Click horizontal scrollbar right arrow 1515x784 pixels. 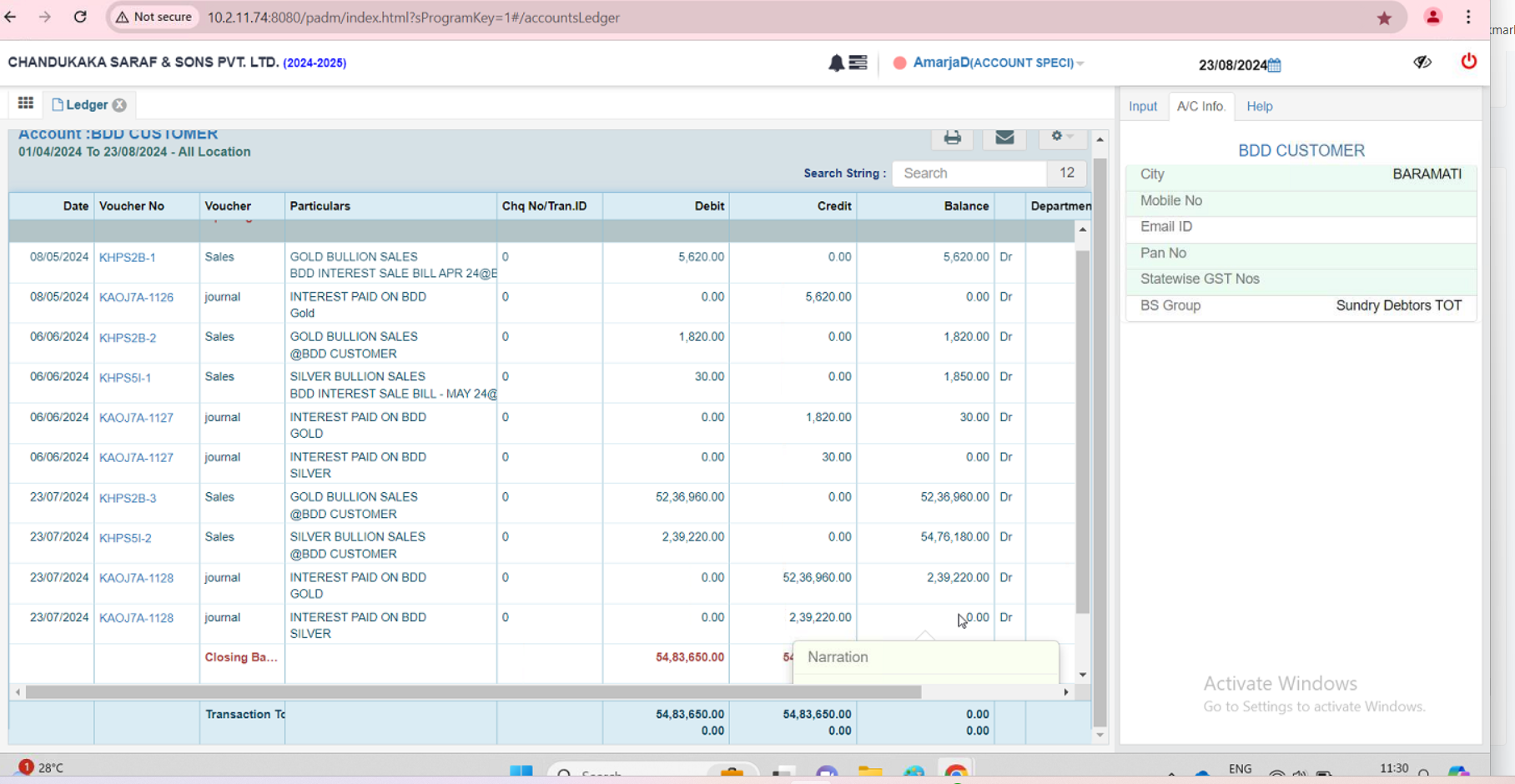[x=1065, y=691]
